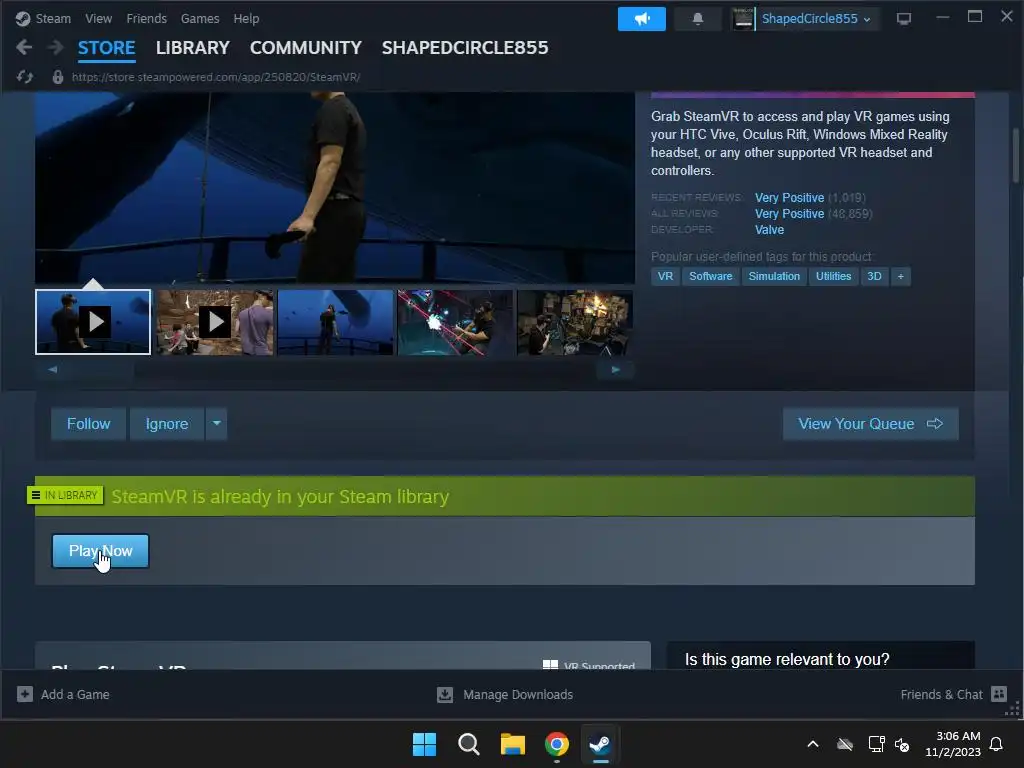Open Windows Search from the taskbar
This screenshot has width=1024, height=768.
468,744
